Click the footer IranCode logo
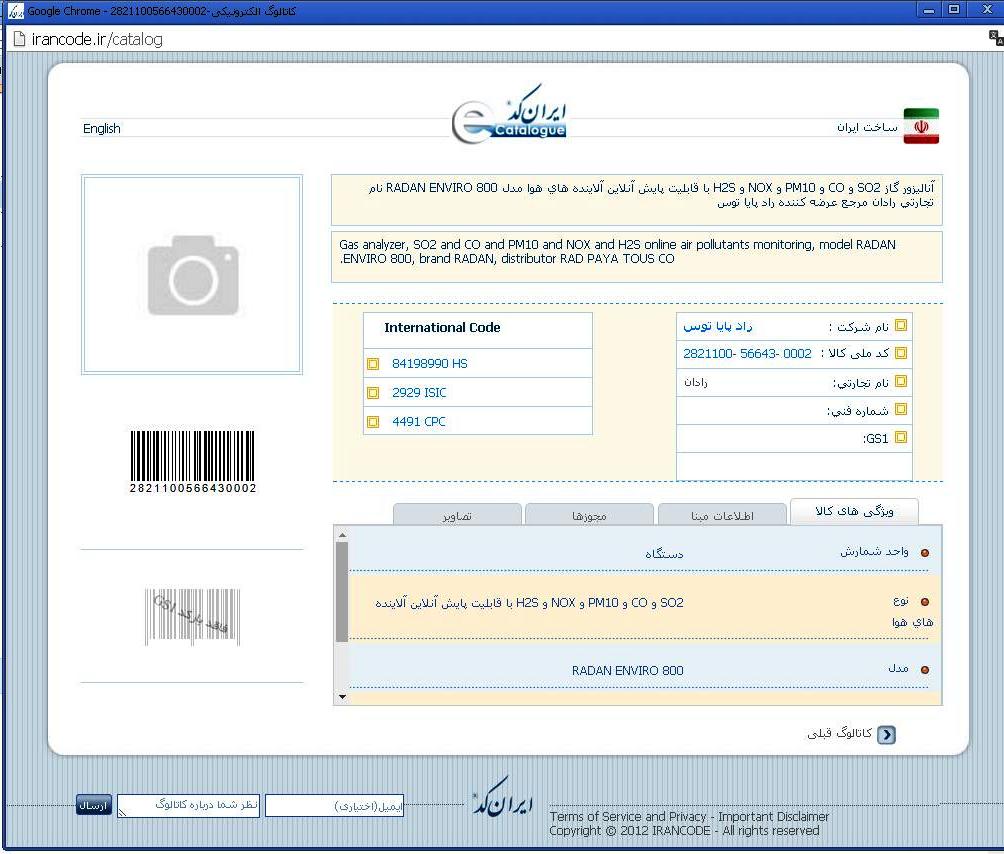Screen dimensions: 1004x854 [503, 796]
